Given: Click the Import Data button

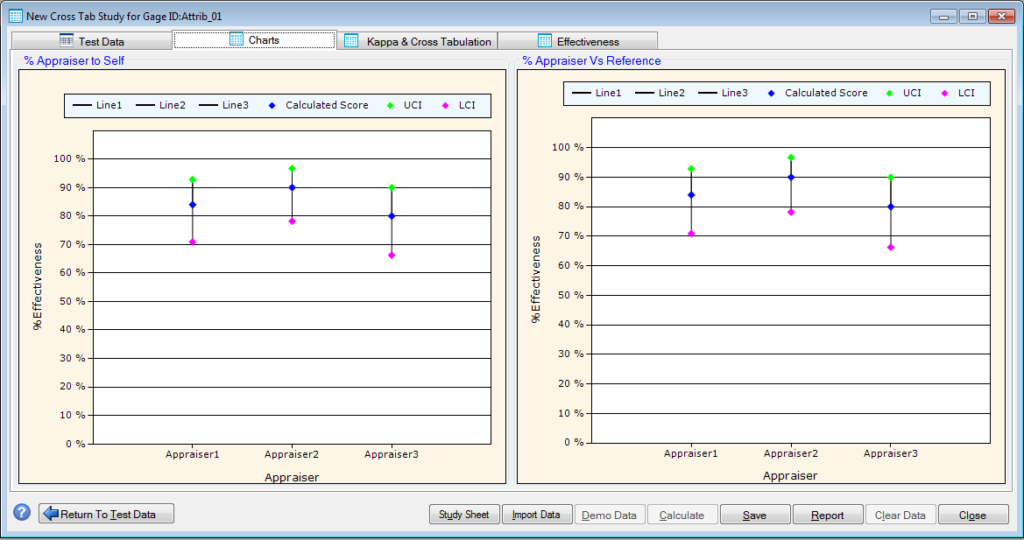Looking at the screenshot, I should 536,515.
